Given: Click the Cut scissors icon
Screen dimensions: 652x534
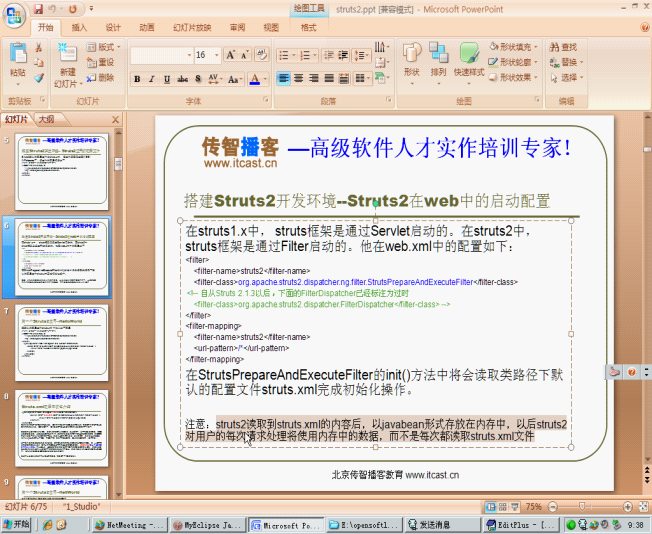Looking at the screenshot, I should pos(38,47).
